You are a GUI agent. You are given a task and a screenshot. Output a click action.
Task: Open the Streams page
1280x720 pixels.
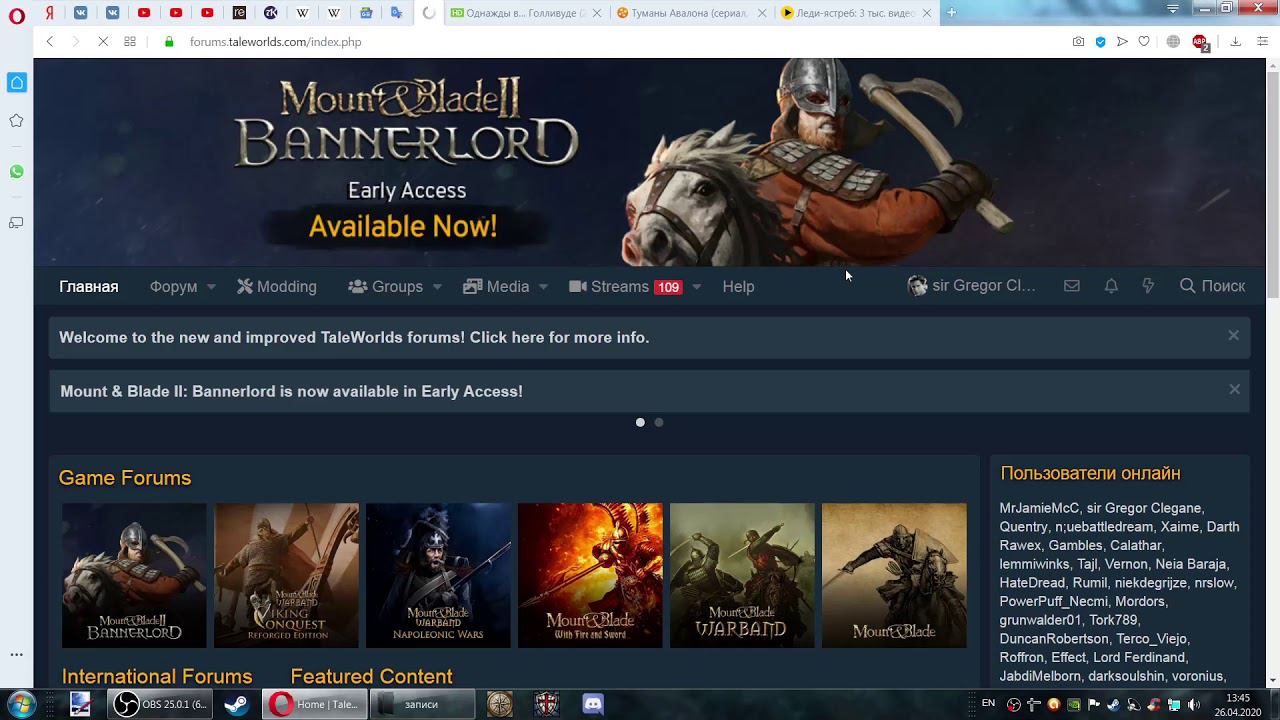point(625,286)
